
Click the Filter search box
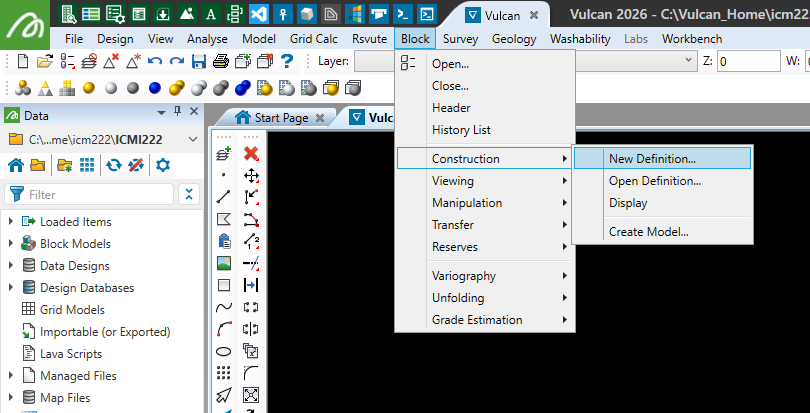pyautogui.click(x=89, y=194)
